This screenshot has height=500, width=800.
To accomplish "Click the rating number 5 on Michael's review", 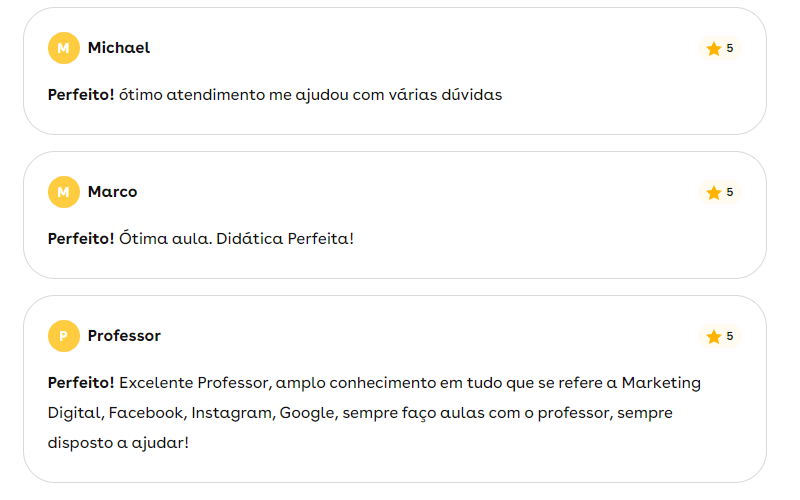I will pyautogui.click(x=730, y=48).
